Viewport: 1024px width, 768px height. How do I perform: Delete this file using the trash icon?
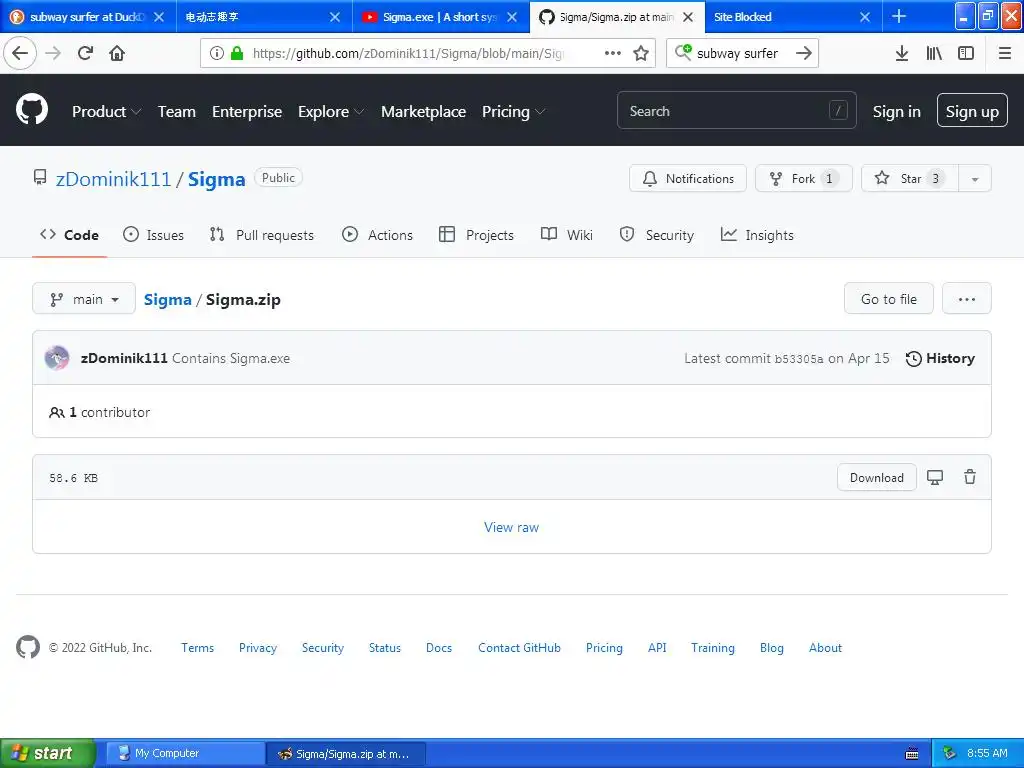970,477
